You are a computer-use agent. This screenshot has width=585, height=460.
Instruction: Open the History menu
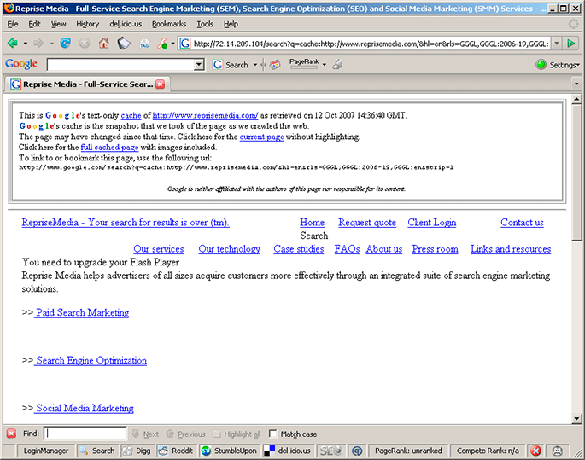click(x=88, y=24)
